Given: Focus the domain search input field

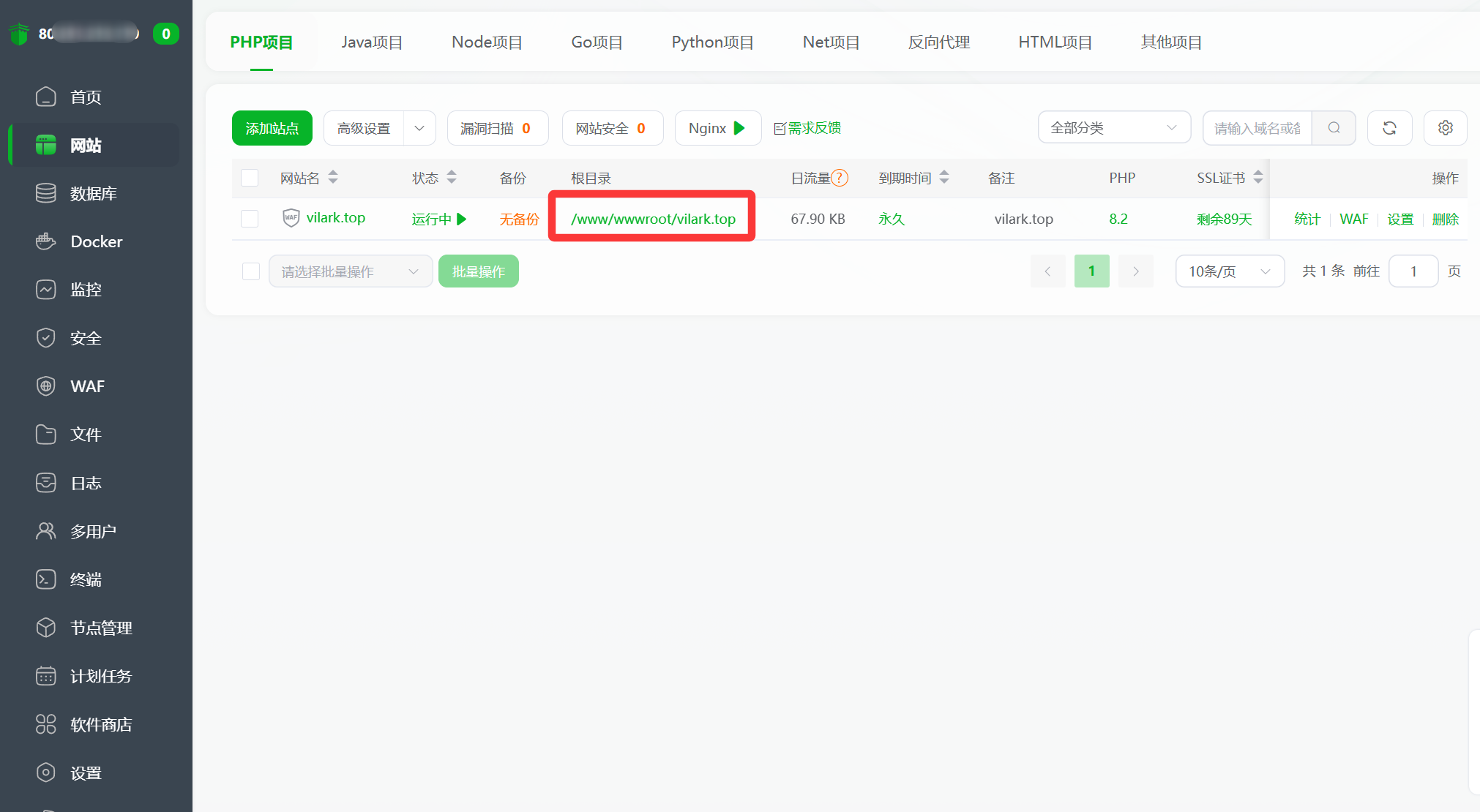Looking at the screenshot, I should (x=1257, y=128).
